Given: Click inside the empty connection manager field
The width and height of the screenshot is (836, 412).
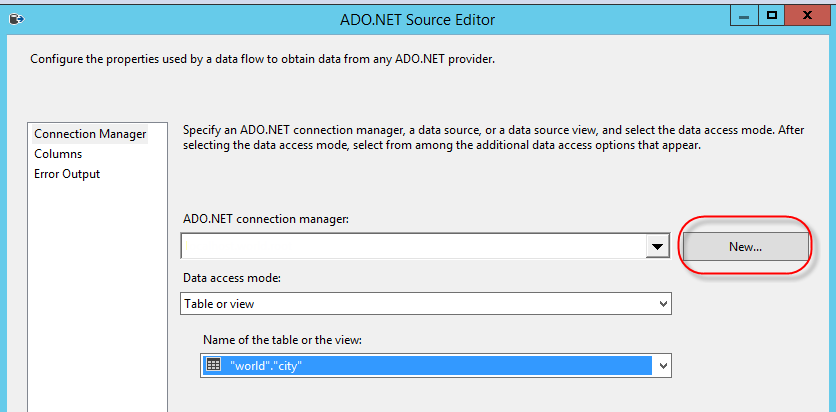Looking at the screenshot, I should coord(412,246).
